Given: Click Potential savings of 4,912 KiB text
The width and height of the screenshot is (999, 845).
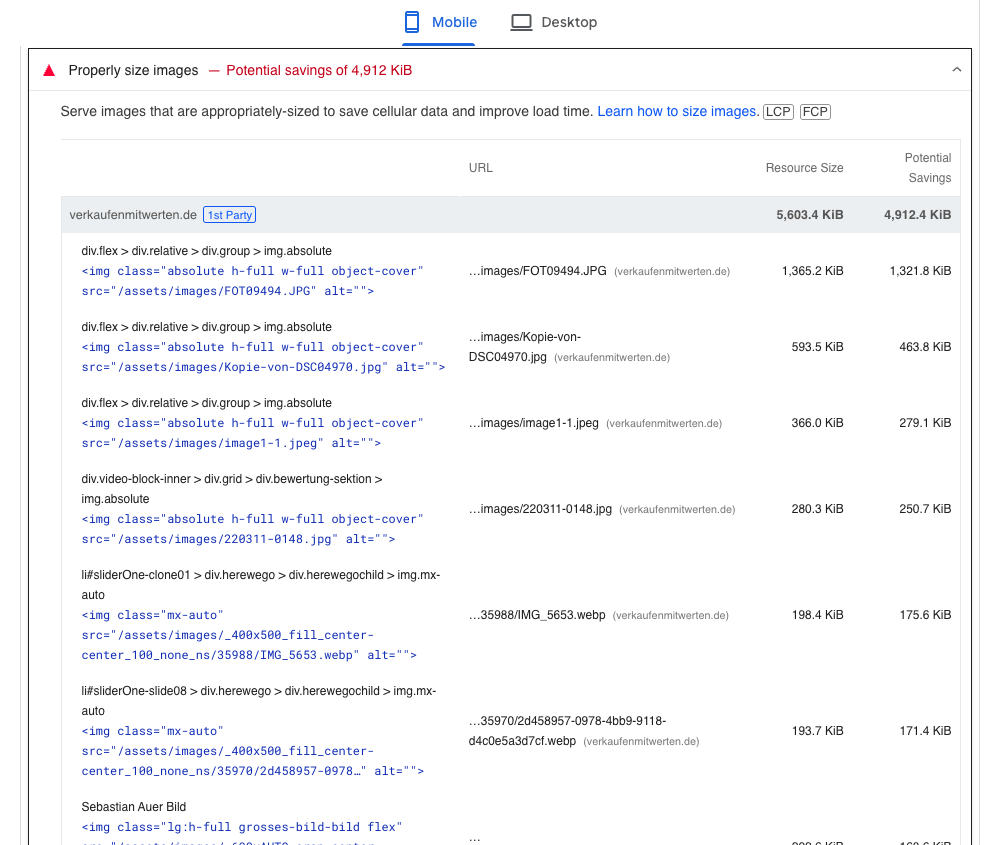Looking at the screenshot, I should 319,70.
